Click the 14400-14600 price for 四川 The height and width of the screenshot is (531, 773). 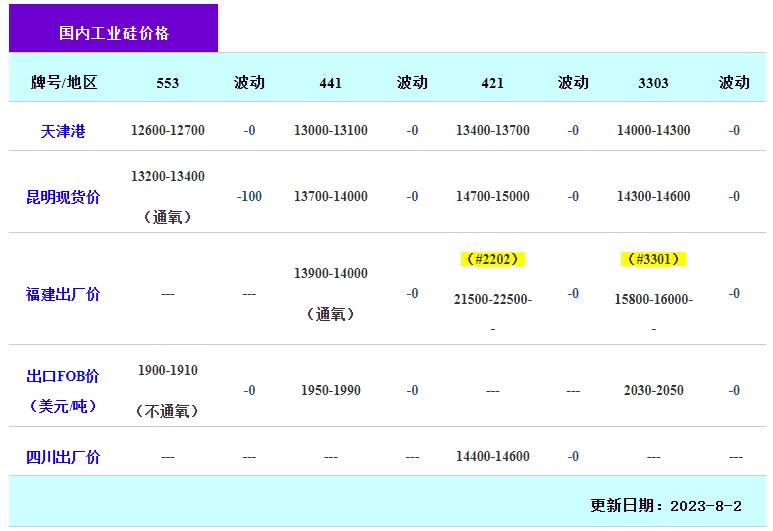(x=492, y=457)
